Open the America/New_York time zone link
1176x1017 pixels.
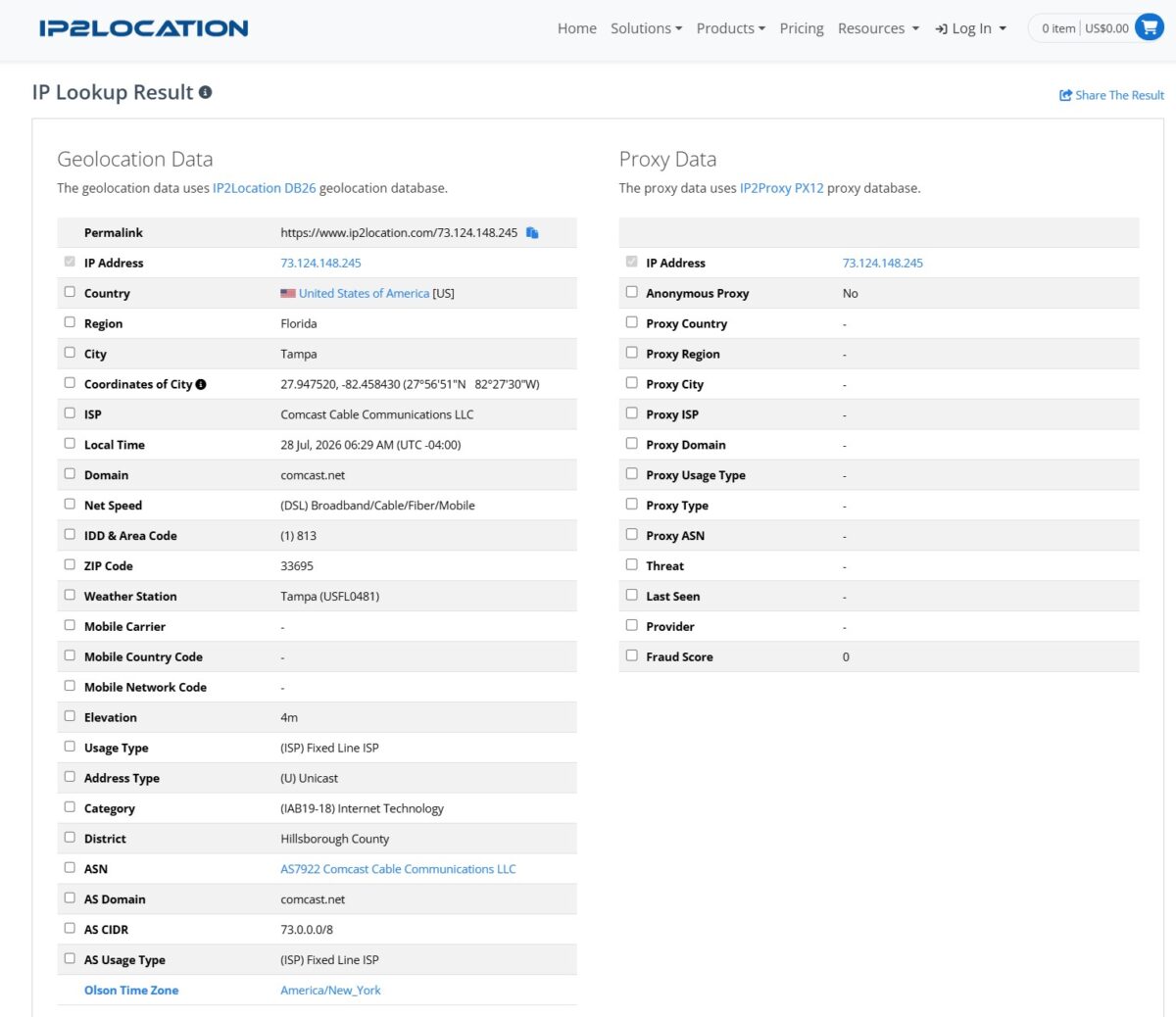tap(330, 991)
